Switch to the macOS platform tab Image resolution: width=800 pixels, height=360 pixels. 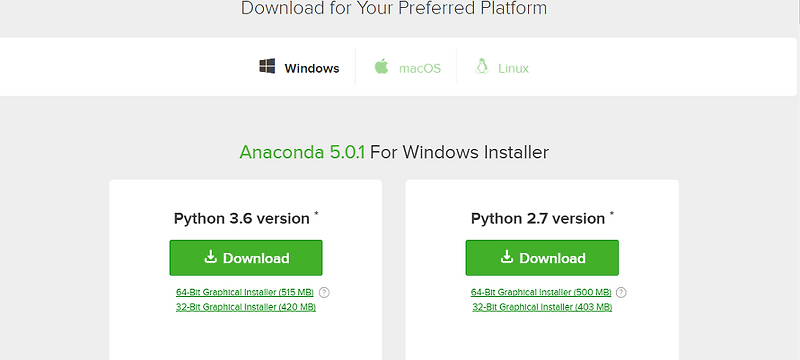click(420, 68)
